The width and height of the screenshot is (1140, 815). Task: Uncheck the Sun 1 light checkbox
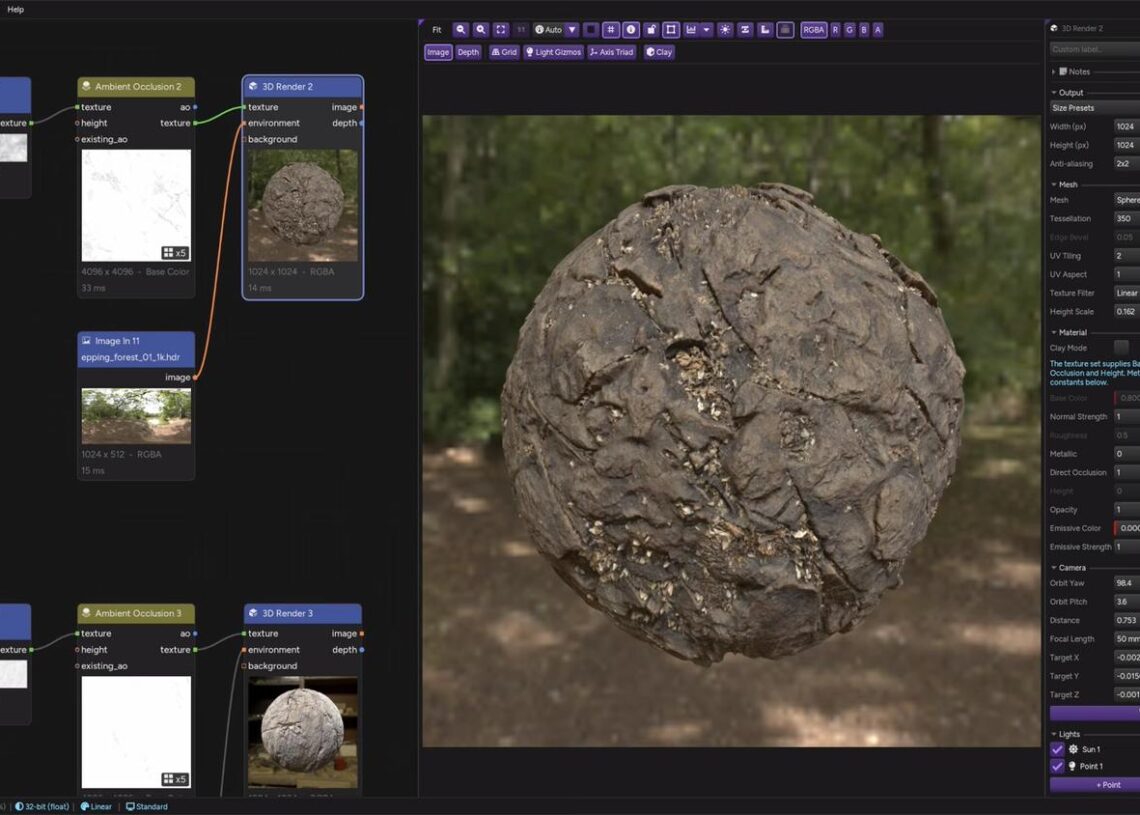pos(1057,749)
